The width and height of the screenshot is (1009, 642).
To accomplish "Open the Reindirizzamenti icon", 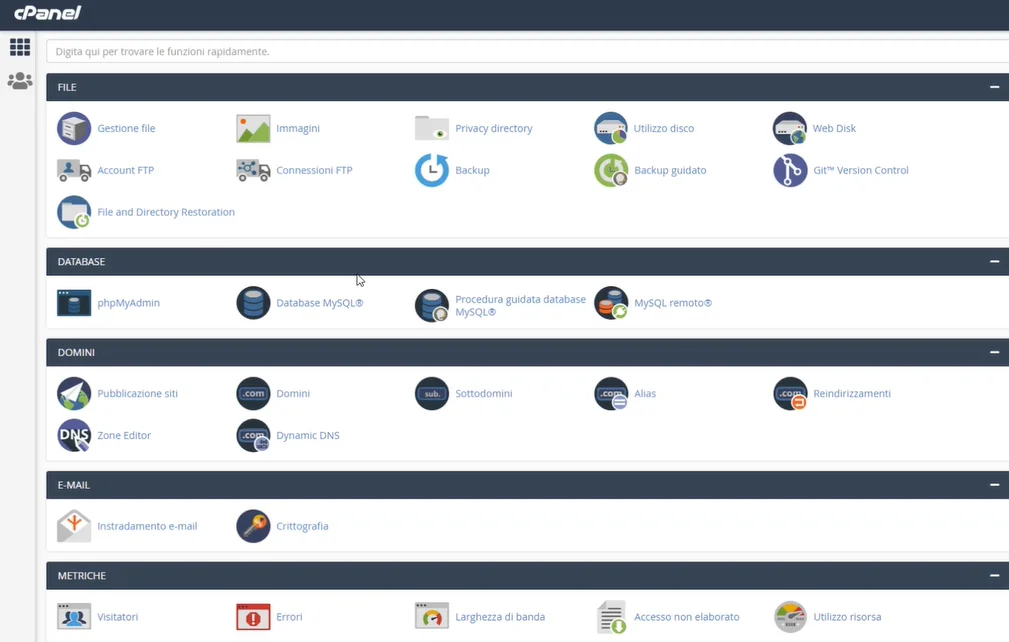I will click(790, 394).
